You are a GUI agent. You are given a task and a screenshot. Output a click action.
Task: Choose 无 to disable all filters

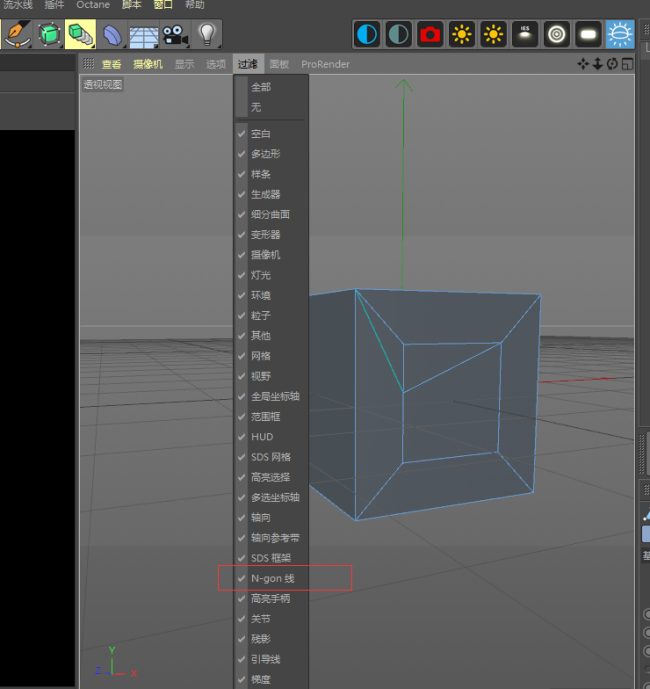click(x=256, y=107)
